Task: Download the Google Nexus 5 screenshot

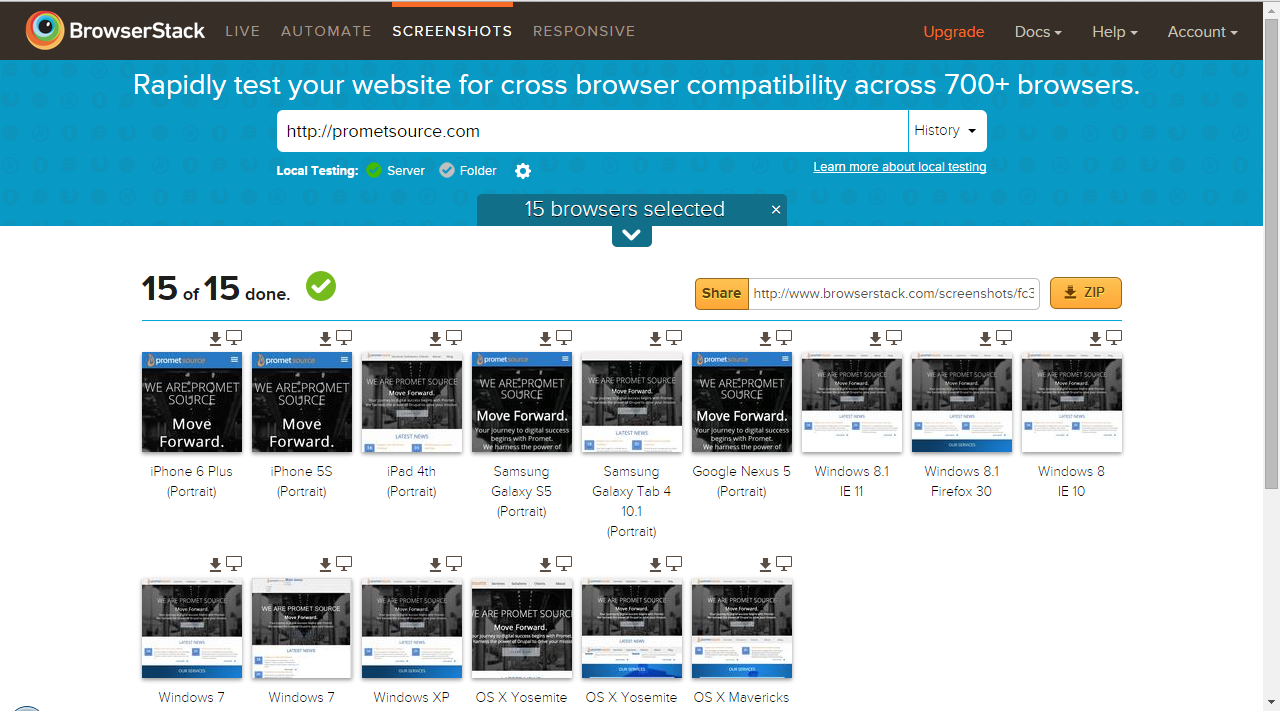Action: point(765,339)
